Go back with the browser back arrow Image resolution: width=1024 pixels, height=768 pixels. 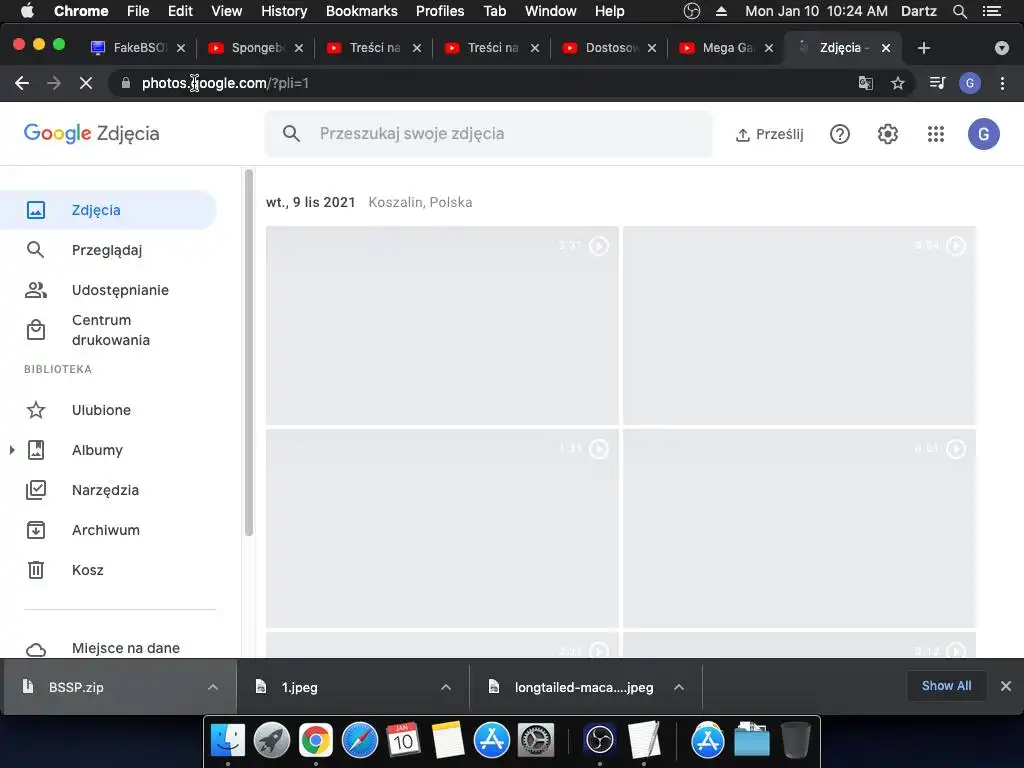(22, 83)
